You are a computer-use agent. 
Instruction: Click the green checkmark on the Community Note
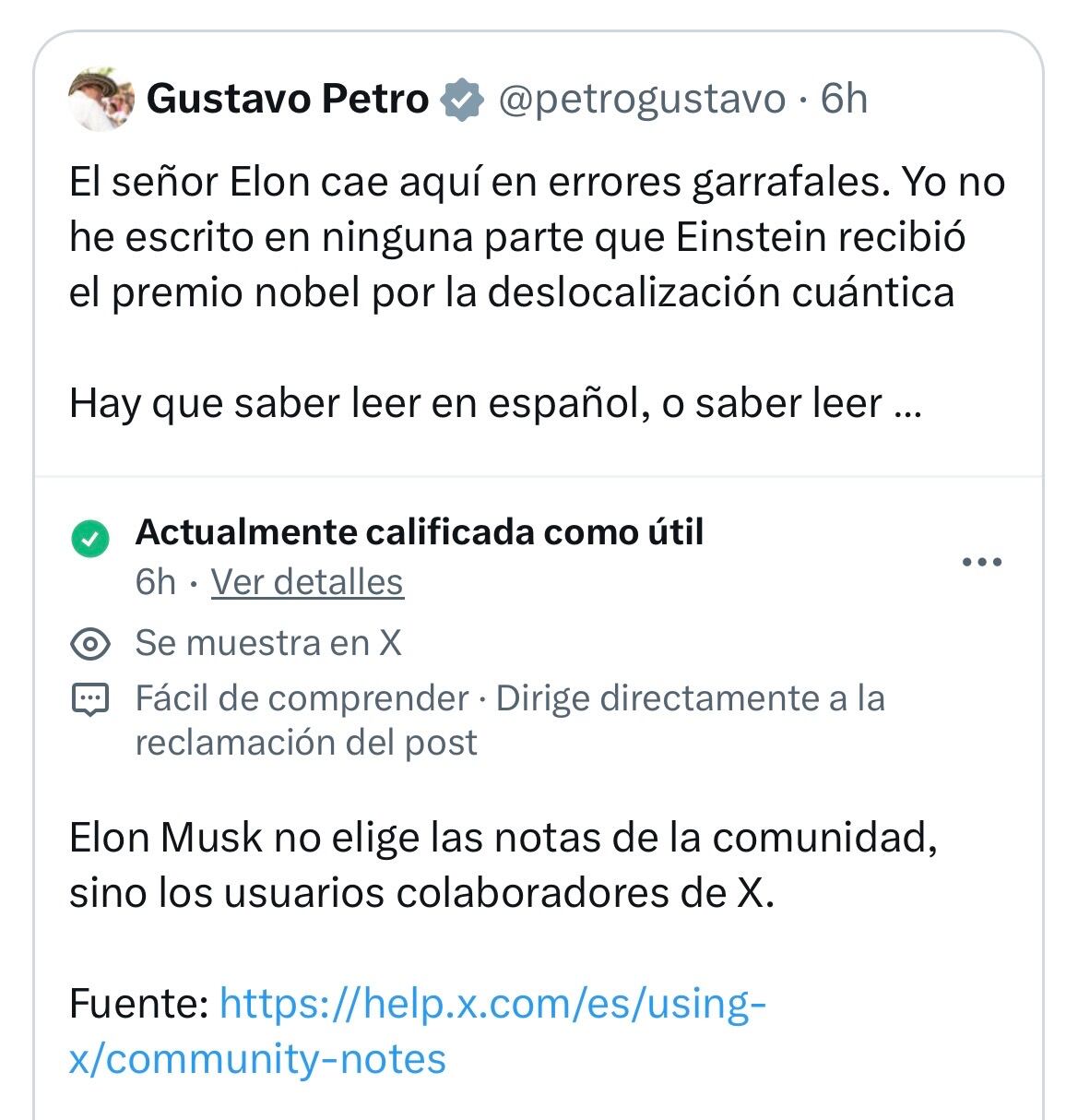90,539
